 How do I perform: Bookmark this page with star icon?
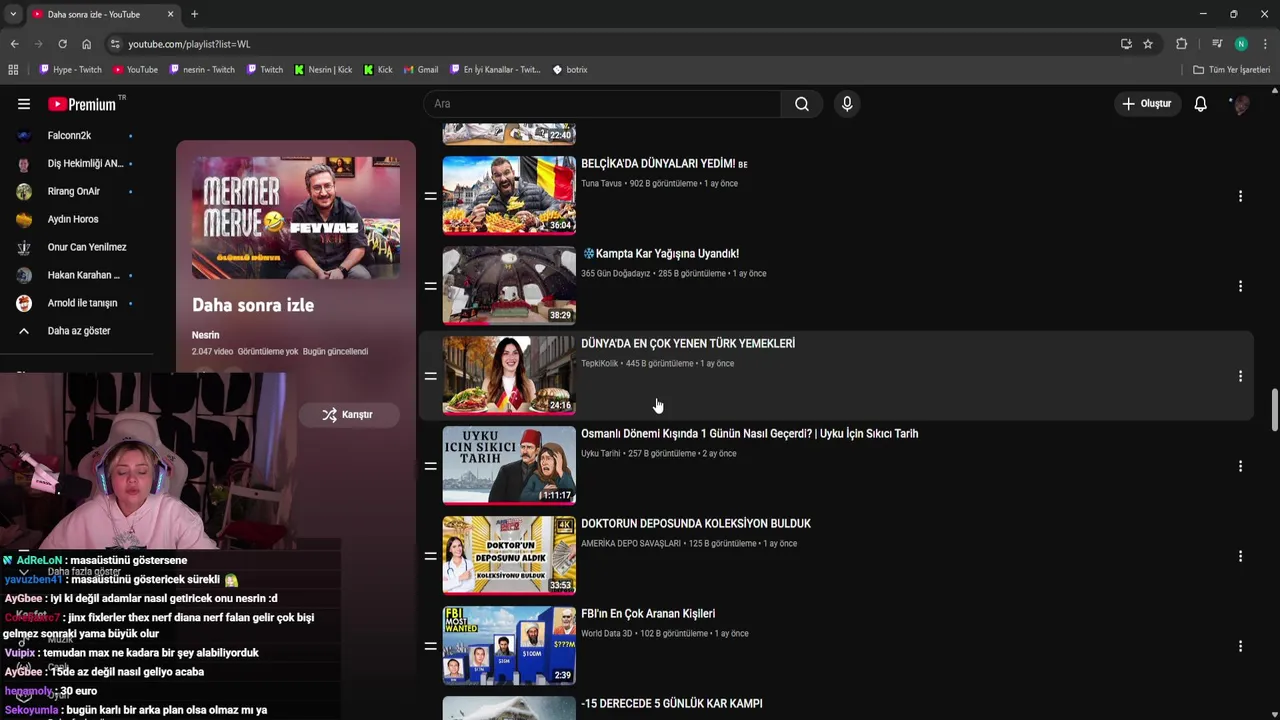(1148, 44)
